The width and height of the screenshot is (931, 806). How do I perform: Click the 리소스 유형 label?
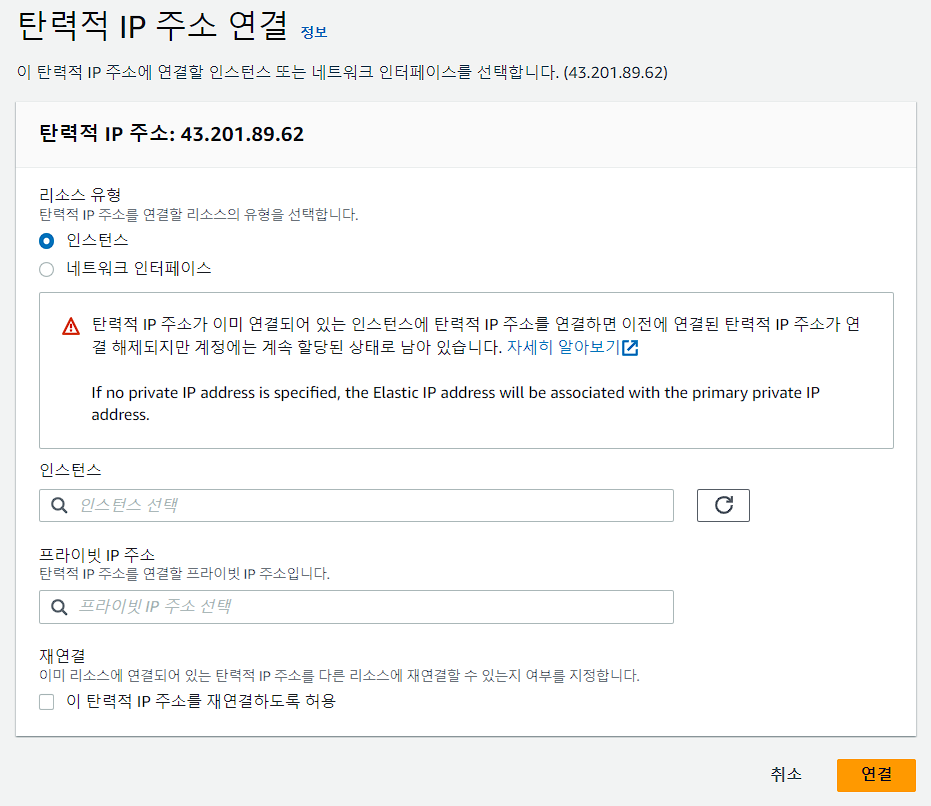pos(80,194)
